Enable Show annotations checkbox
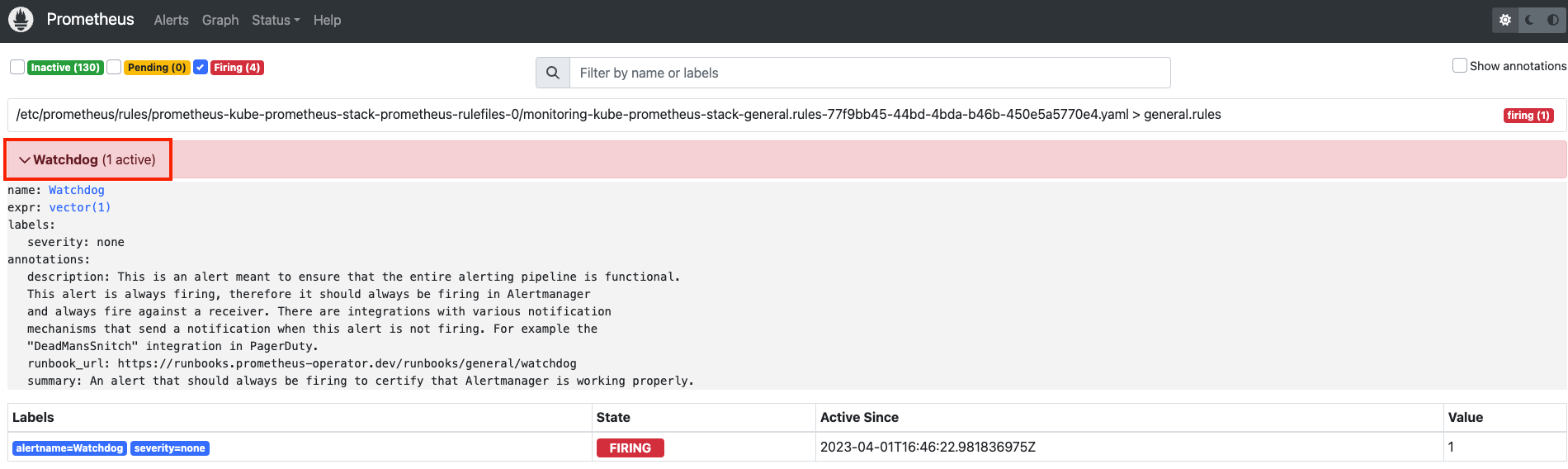This screenshot has width=1568, height=469. point(1460,65)
